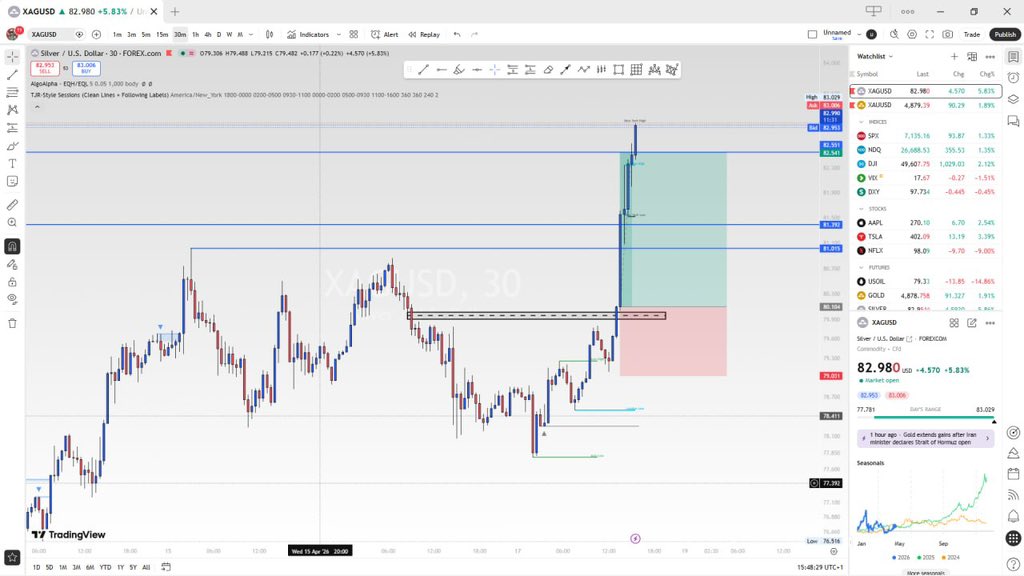This screenshot has width=1024, height=576.
Task: Take a chart snapshot with the camera icon
Action: point(948,33)
